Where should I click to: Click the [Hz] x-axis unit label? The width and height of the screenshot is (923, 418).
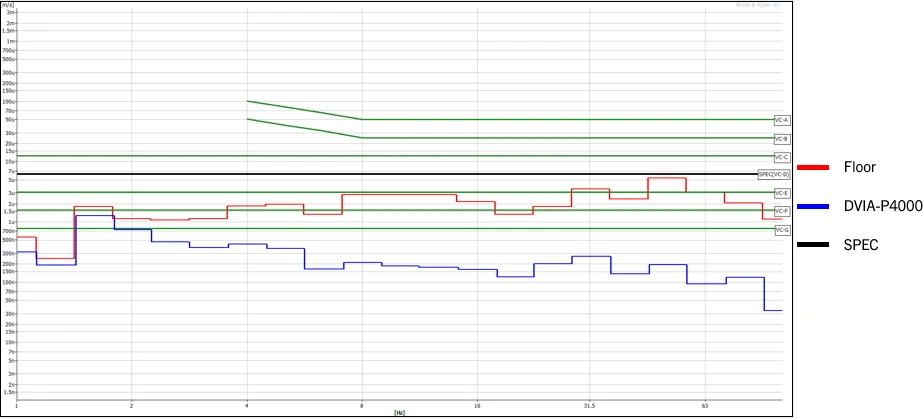pos(399,412)
